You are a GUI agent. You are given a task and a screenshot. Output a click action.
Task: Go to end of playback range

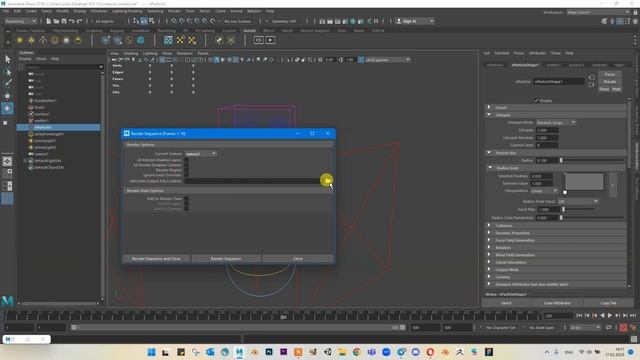633,315
